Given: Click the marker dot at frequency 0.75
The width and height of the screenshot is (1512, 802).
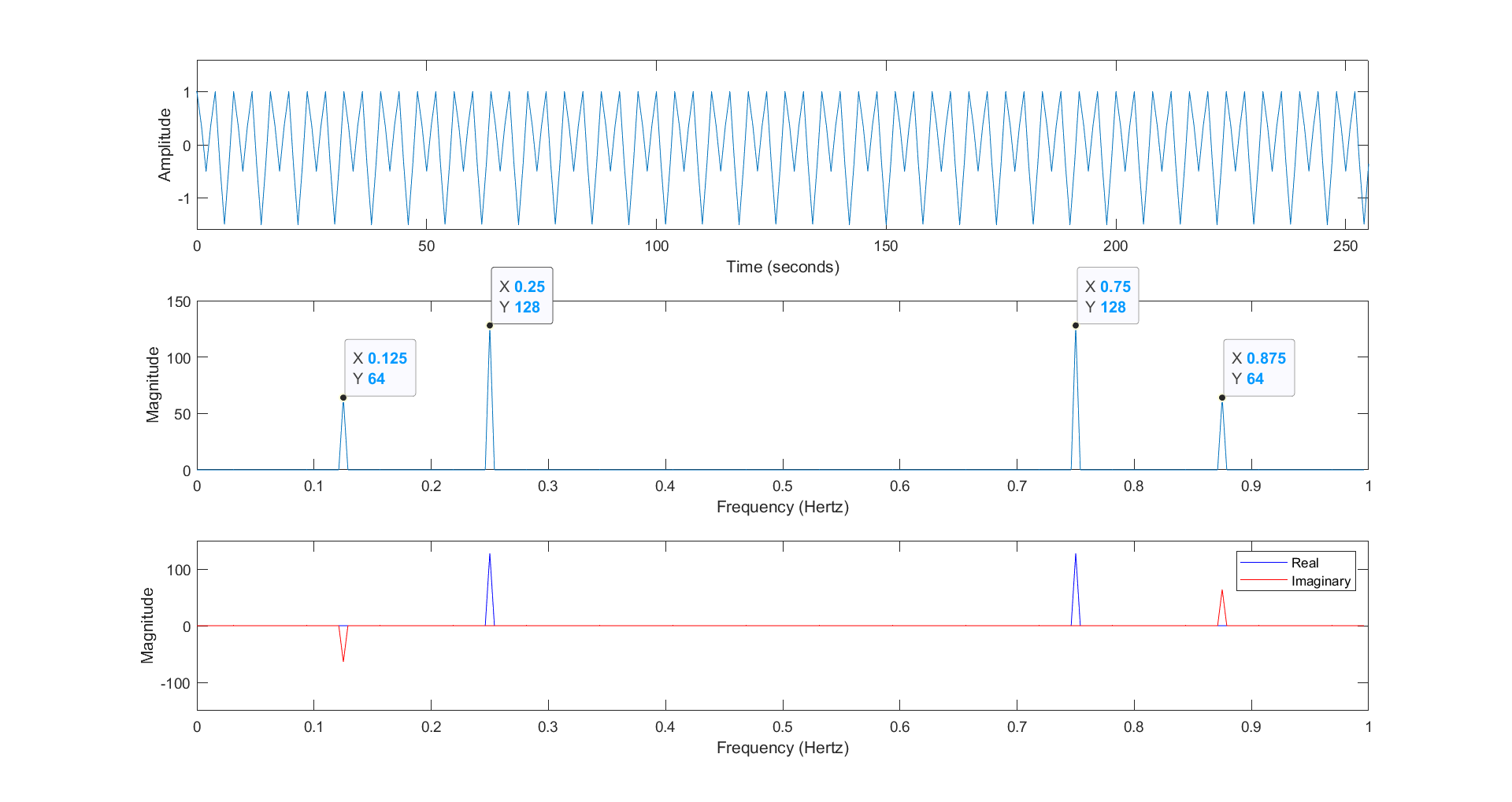Looking at the screenshot, I should 1075,324.
